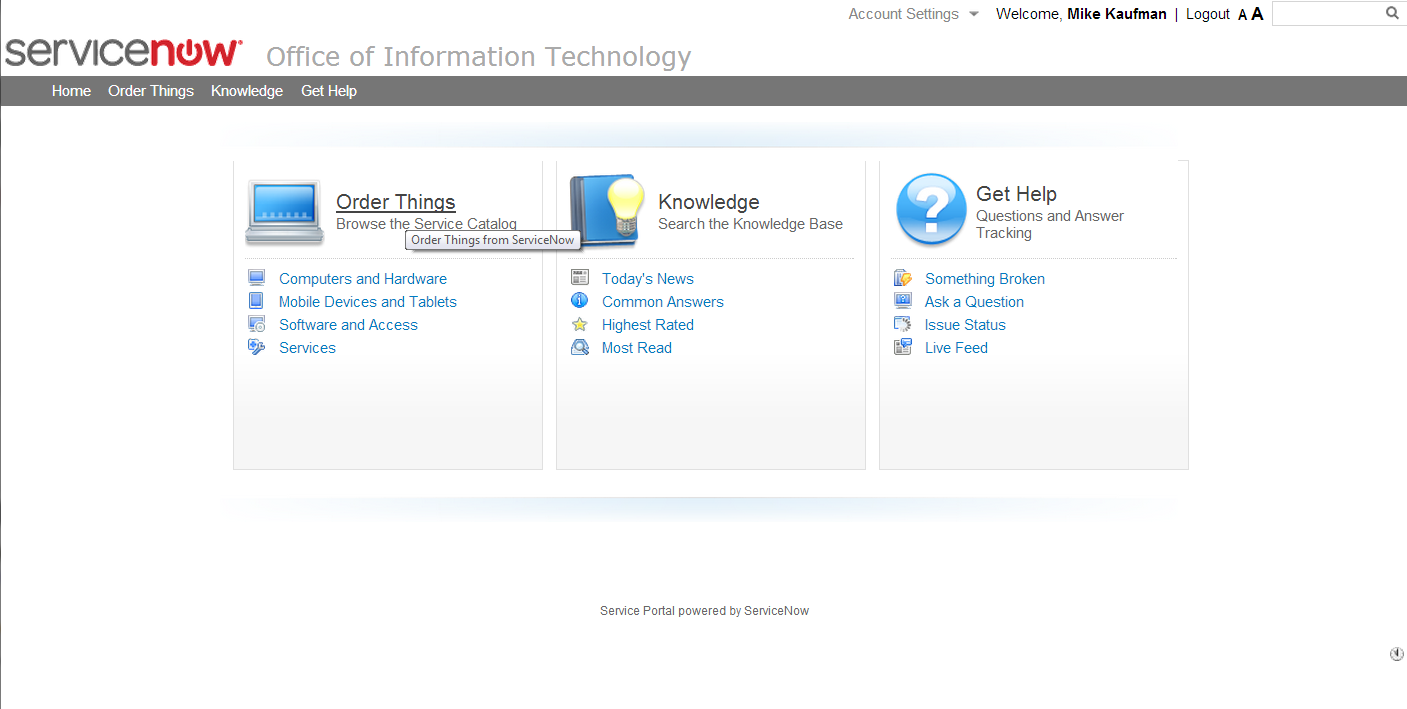This screenshot has height=709, width=1407.
Task: Click the Knowledge book lightbulb icon
Action: tap(608, 211)
